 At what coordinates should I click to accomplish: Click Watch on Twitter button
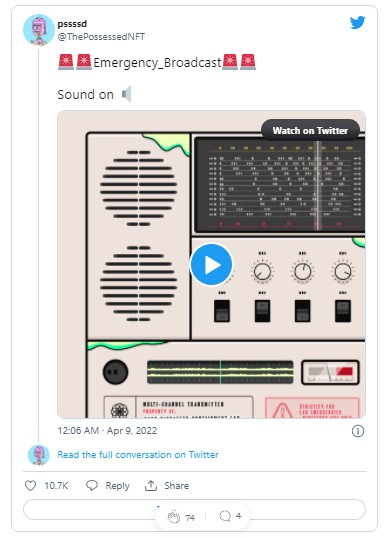pyautogui.click(x=310, y=130)
